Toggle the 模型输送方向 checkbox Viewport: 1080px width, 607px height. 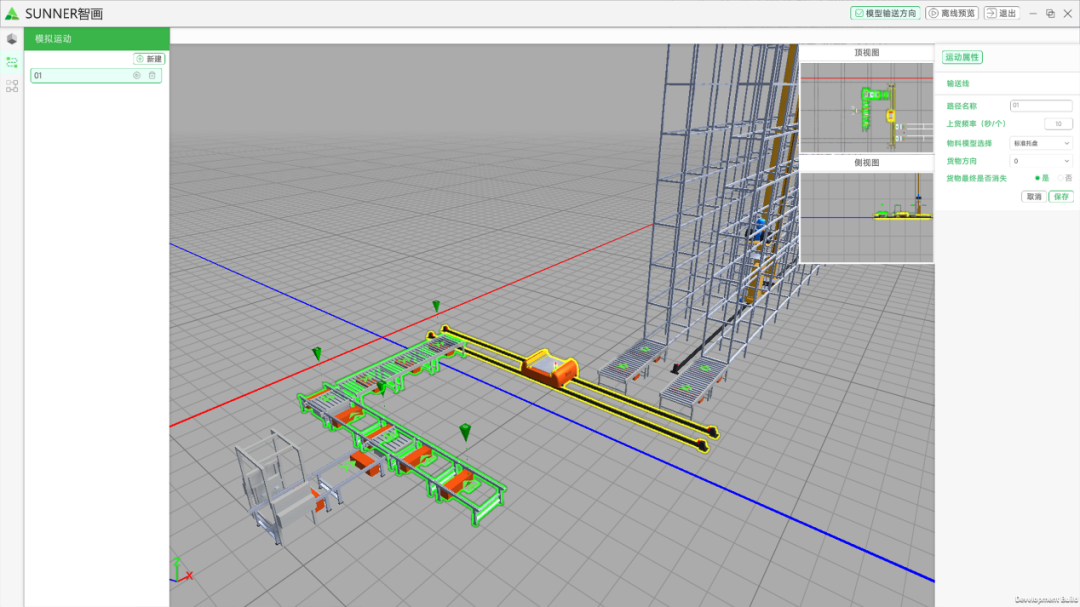coord(884,13)
